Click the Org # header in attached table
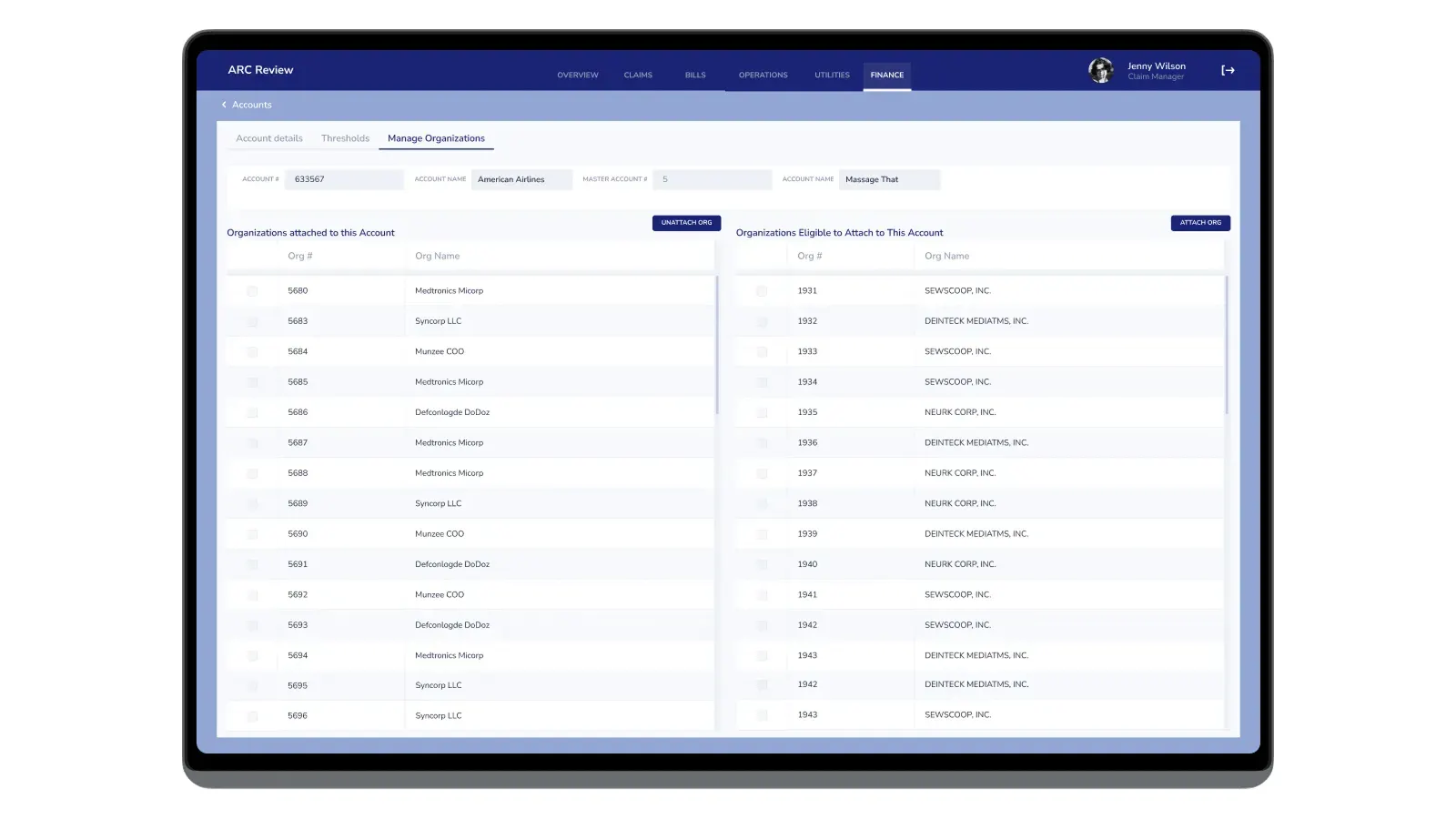The height and width of the screenshot is (819, 1456). tap(300, 256)
